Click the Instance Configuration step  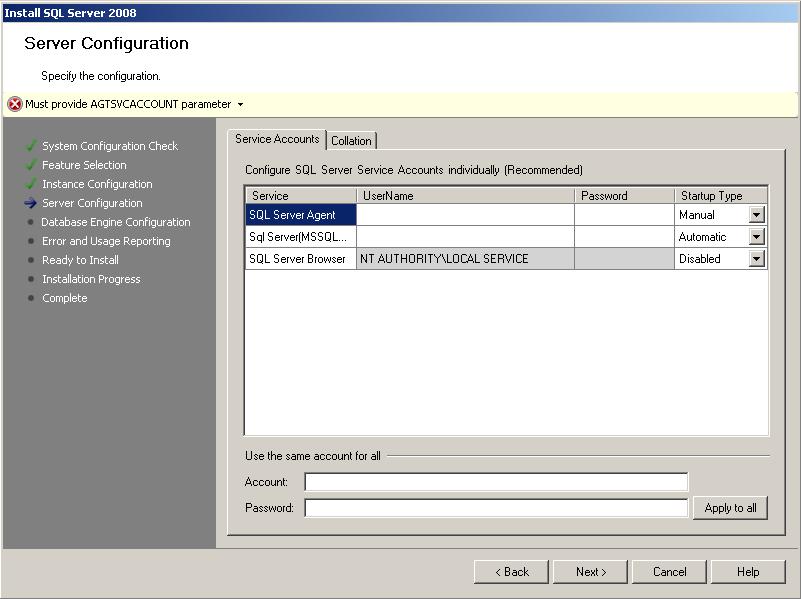click(97, 184)
